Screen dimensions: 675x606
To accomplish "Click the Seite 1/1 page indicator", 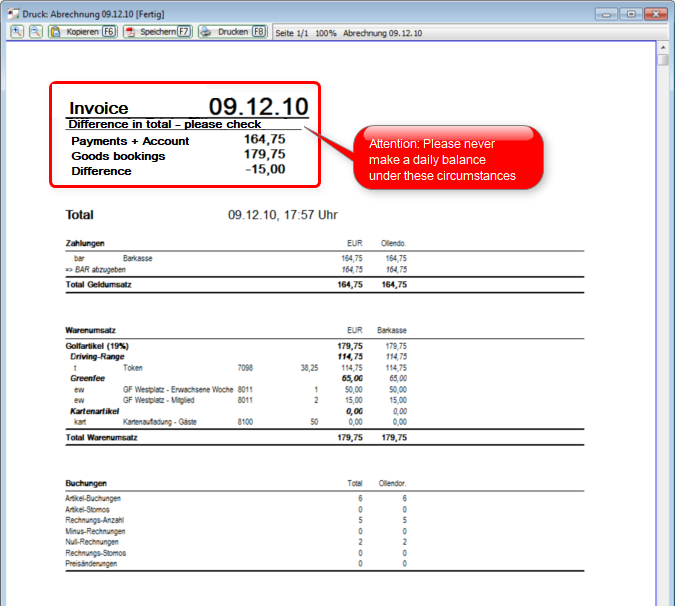I will 292,33.
